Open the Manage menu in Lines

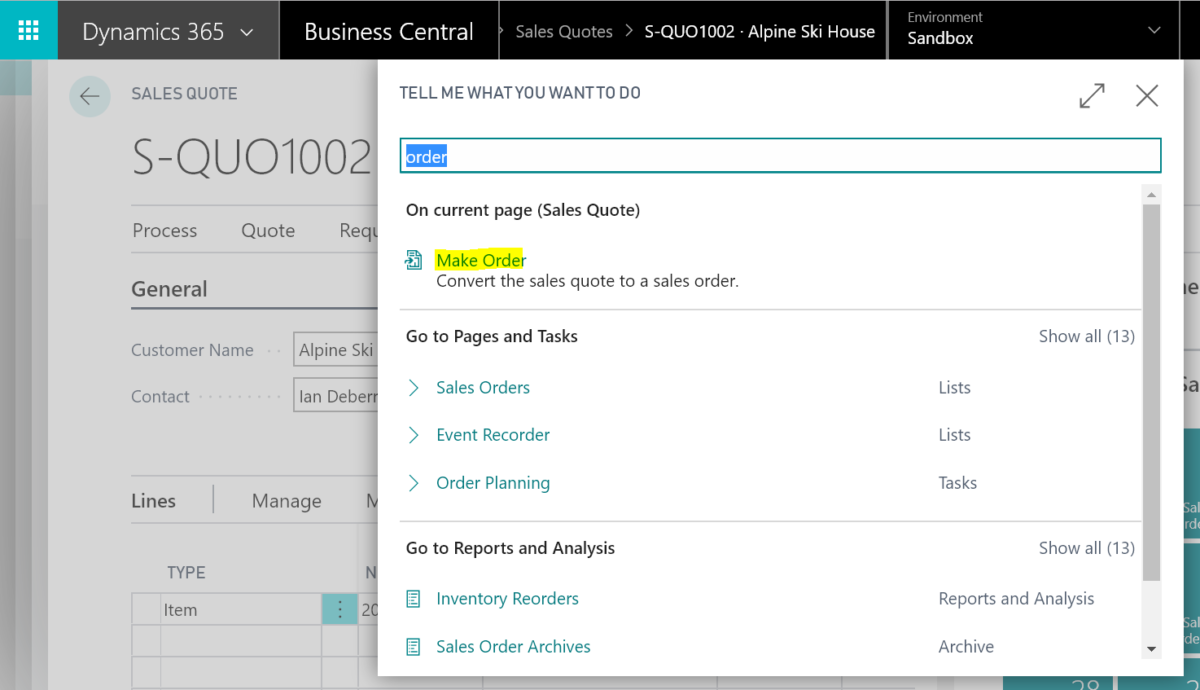[287, 501]
